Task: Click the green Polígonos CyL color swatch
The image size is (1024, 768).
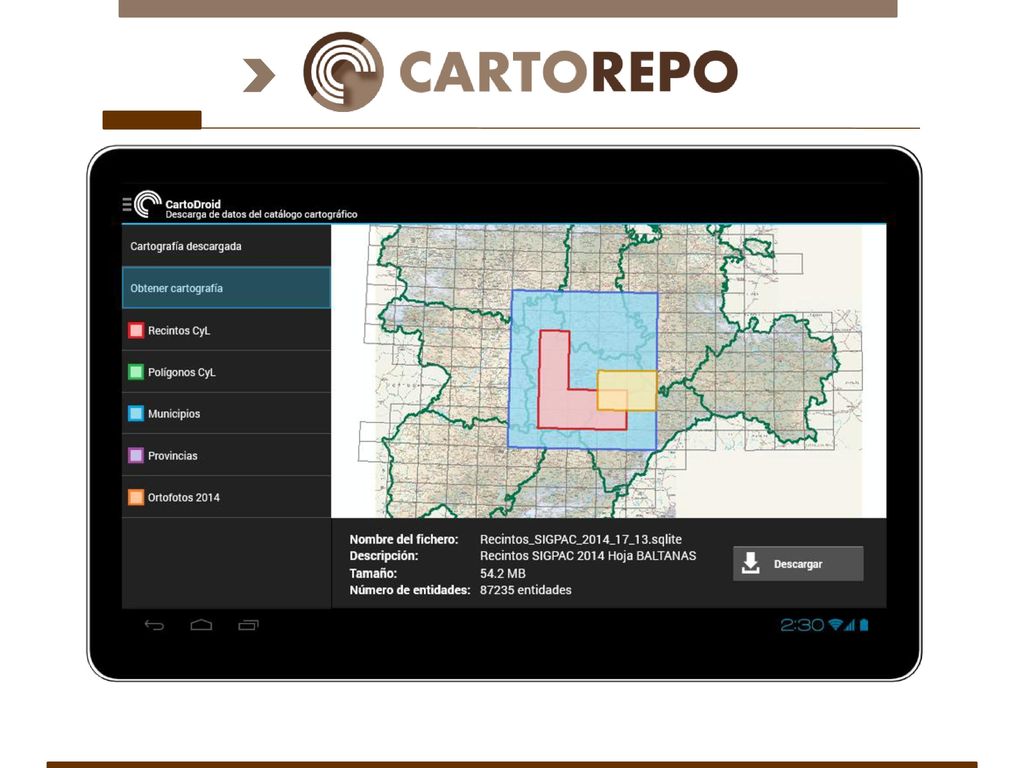Action: [136, 372]
